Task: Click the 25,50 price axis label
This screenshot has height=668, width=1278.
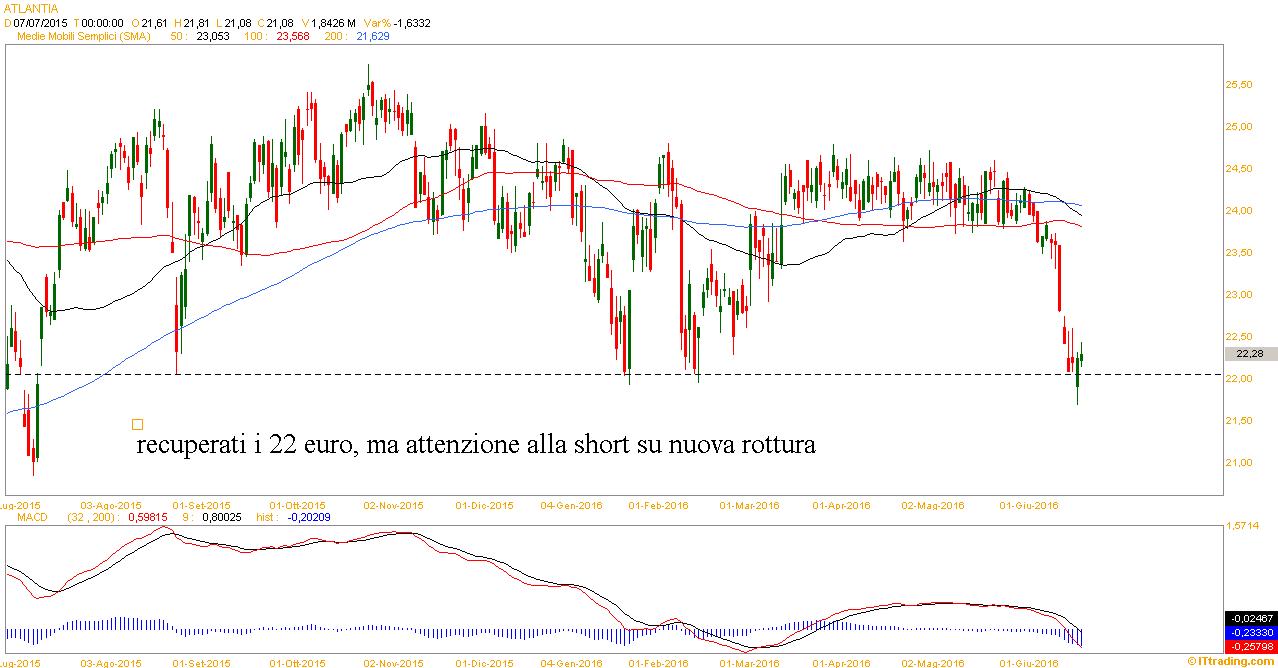Action: (1239, 85)
